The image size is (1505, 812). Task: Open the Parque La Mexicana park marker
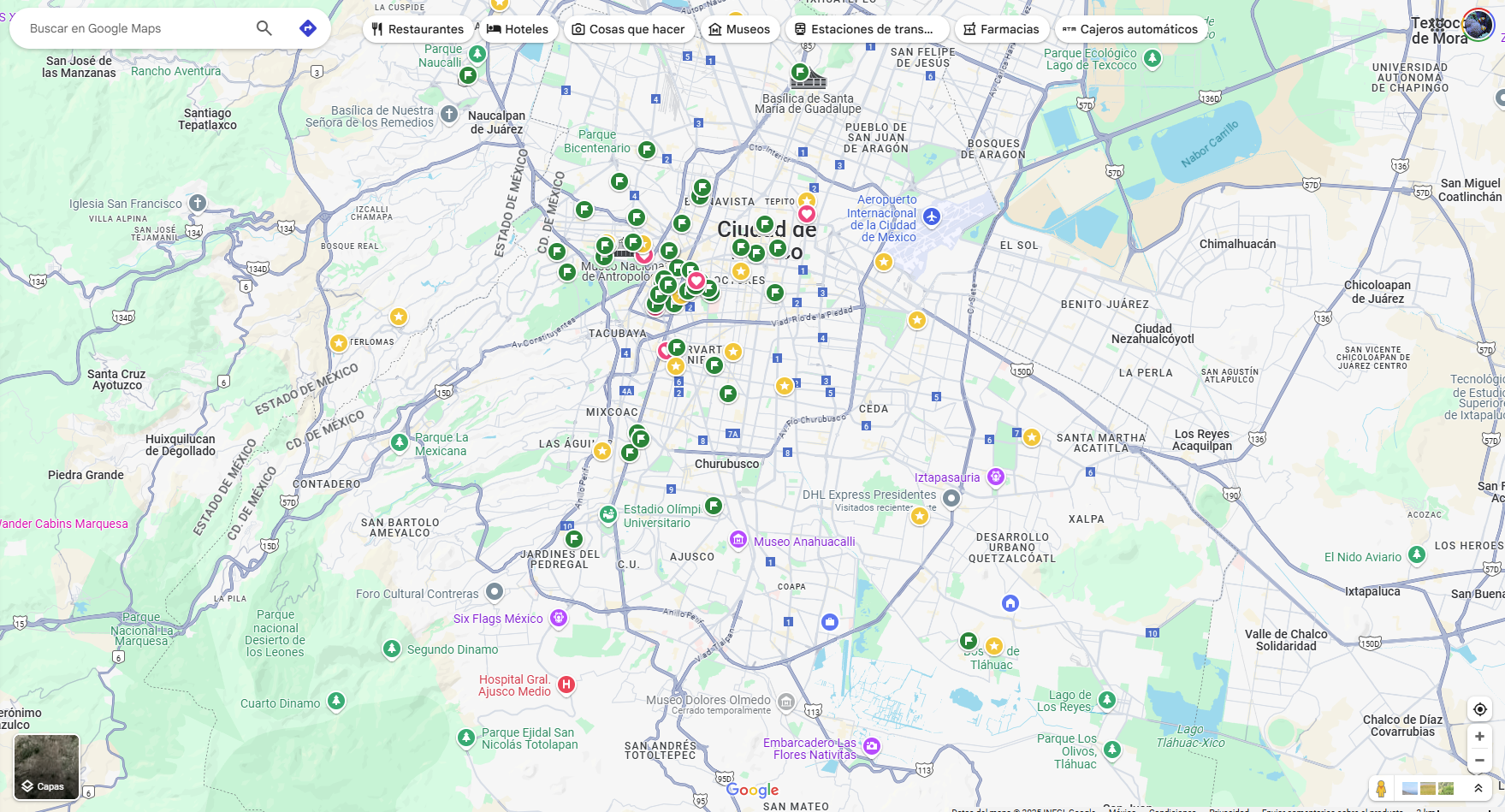400,442
